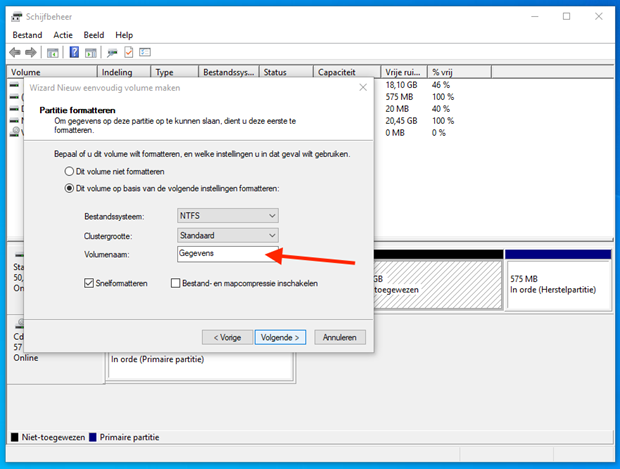The image size is (620, 469).
Task: Click the 18,10 GB free space cell
Action: 401,85
